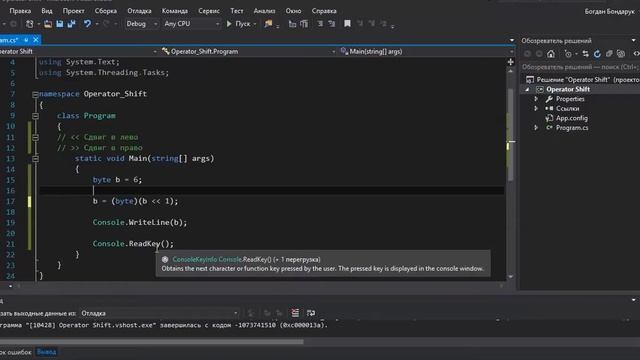Click the split editor plus icon above scrollbar

coord(511,62)
